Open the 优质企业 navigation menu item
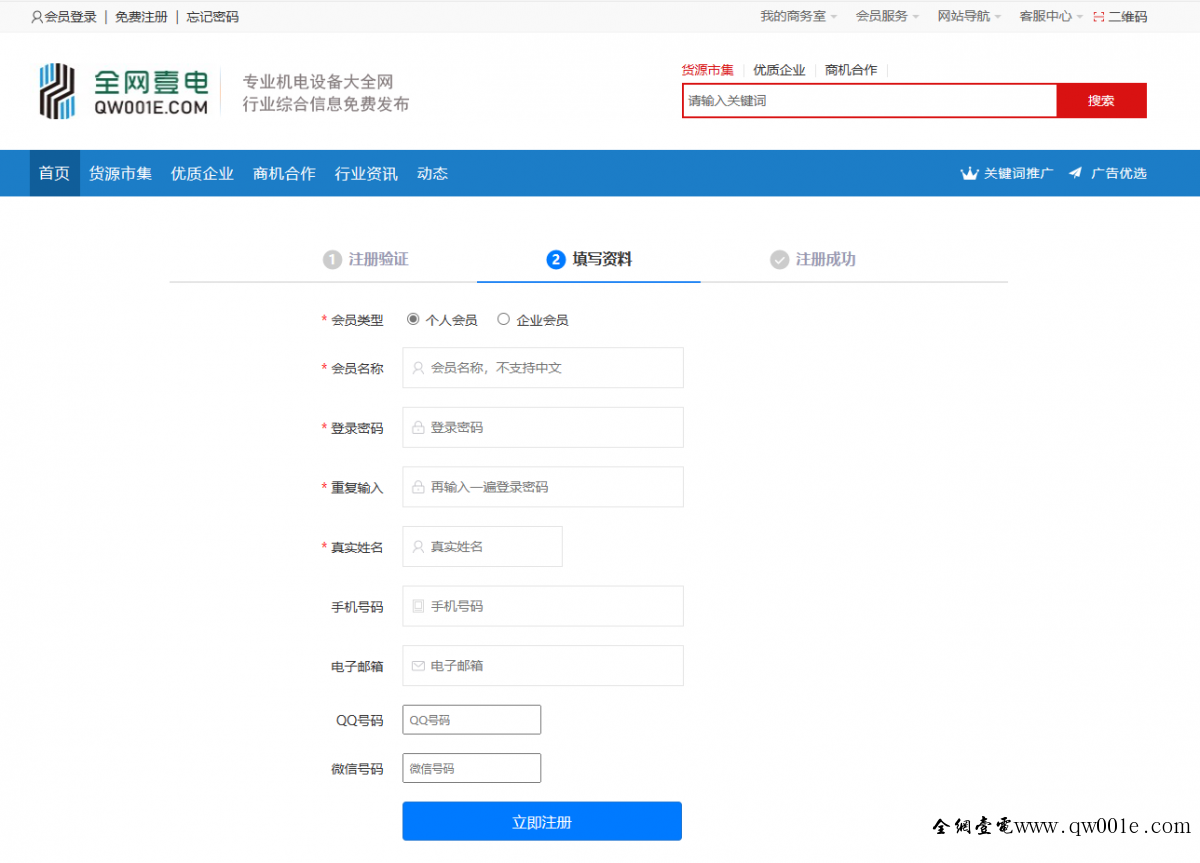The height and width of the screenshot is (863, 1200). tap(202, 173)
